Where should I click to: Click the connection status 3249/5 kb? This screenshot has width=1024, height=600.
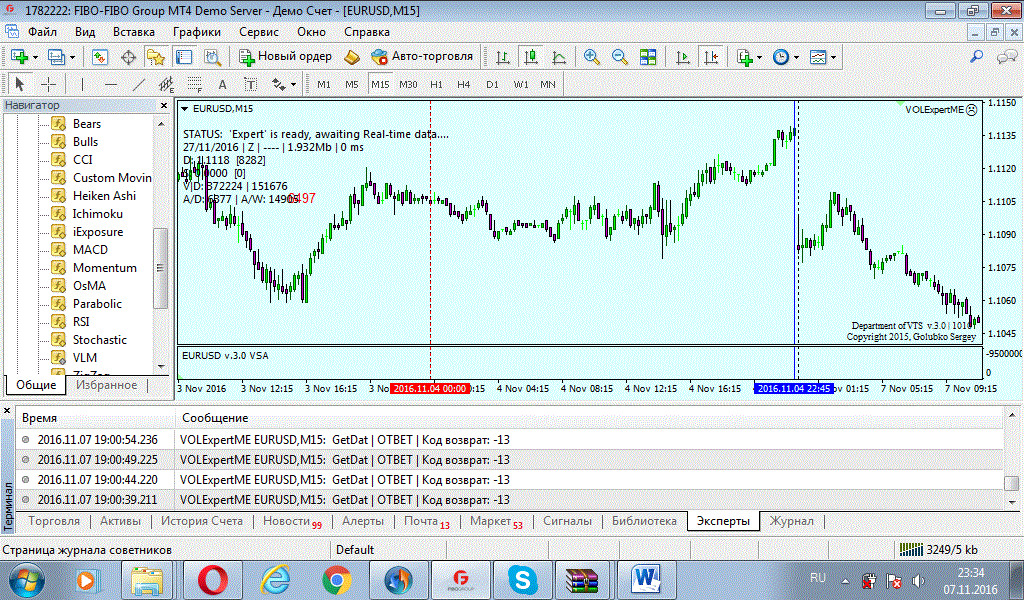pos(938,550)
